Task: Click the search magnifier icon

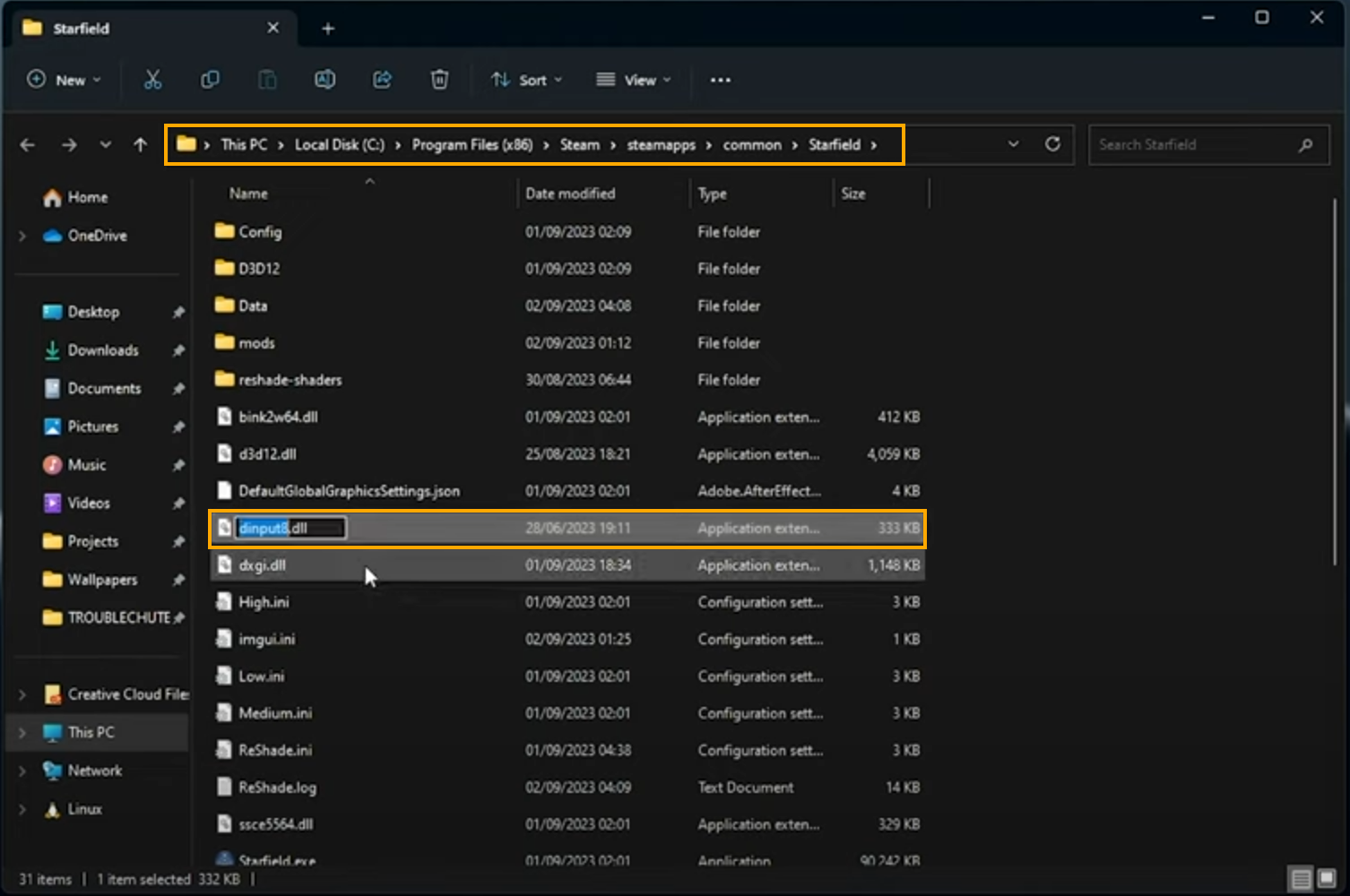Action: click(1305, 144)
